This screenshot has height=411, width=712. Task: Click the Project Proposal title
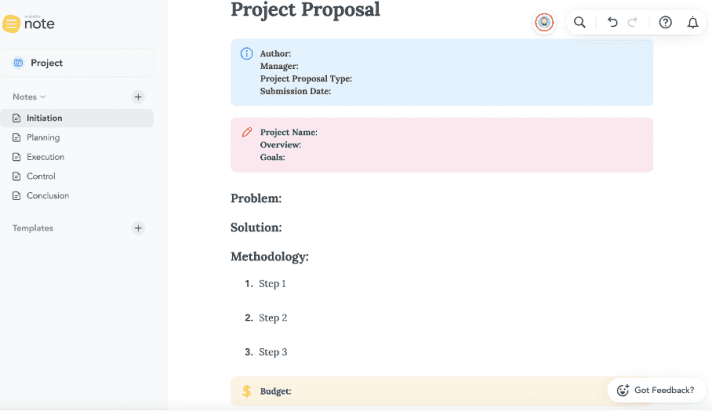click(305, 10)
